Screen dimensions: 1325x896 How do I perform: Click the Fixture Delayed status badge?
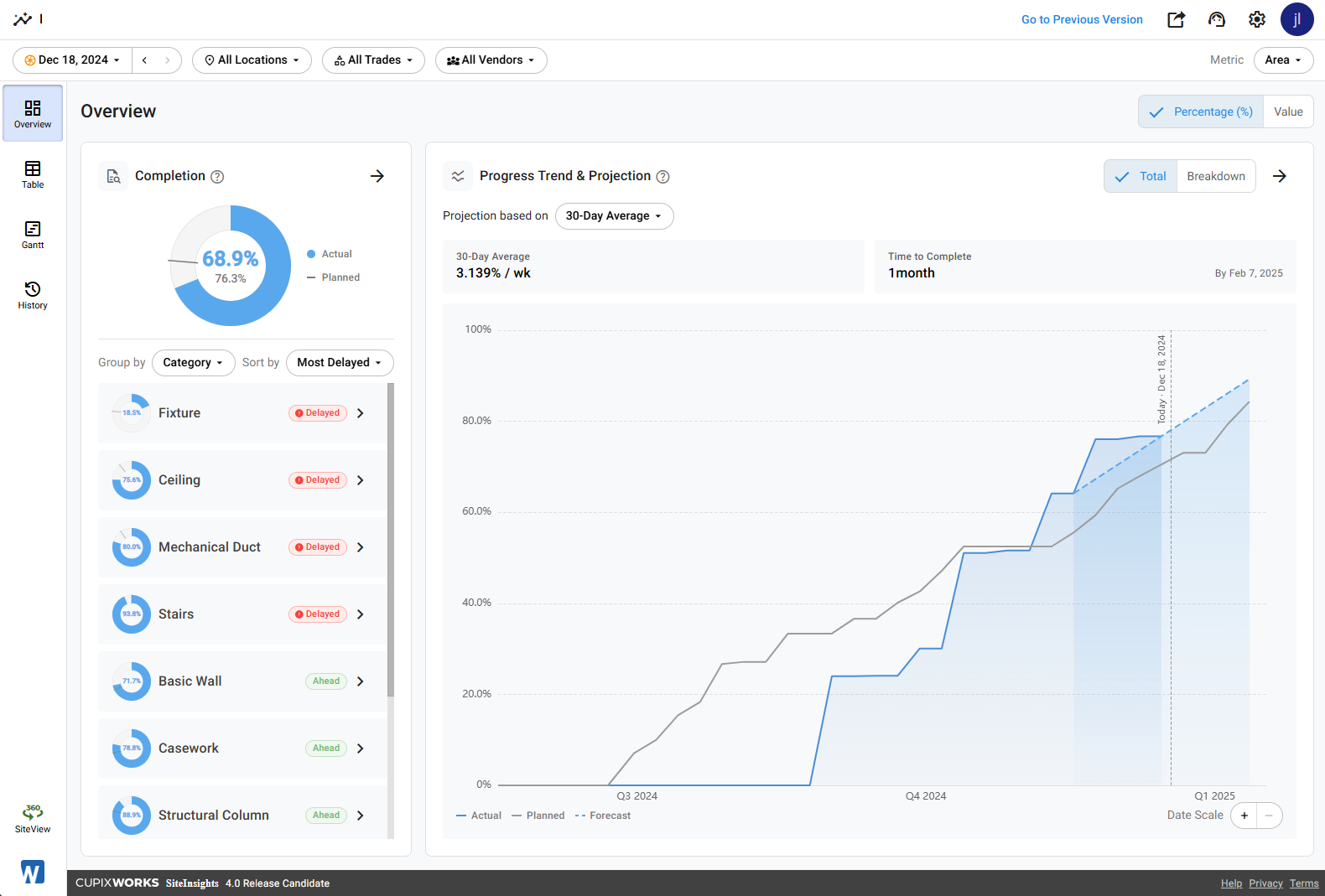coord(318,413)
